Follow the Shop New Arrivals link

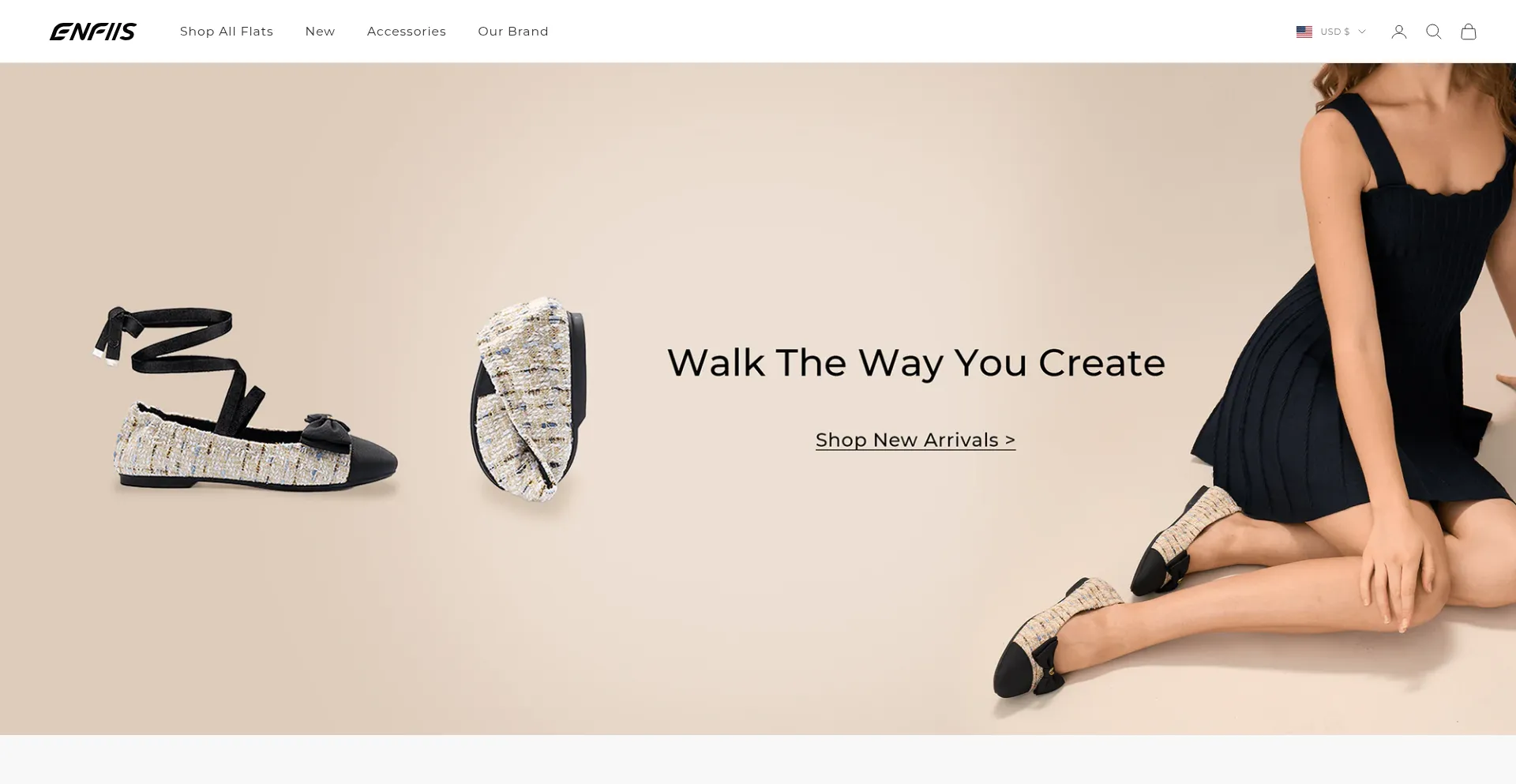tap(916, 440)
